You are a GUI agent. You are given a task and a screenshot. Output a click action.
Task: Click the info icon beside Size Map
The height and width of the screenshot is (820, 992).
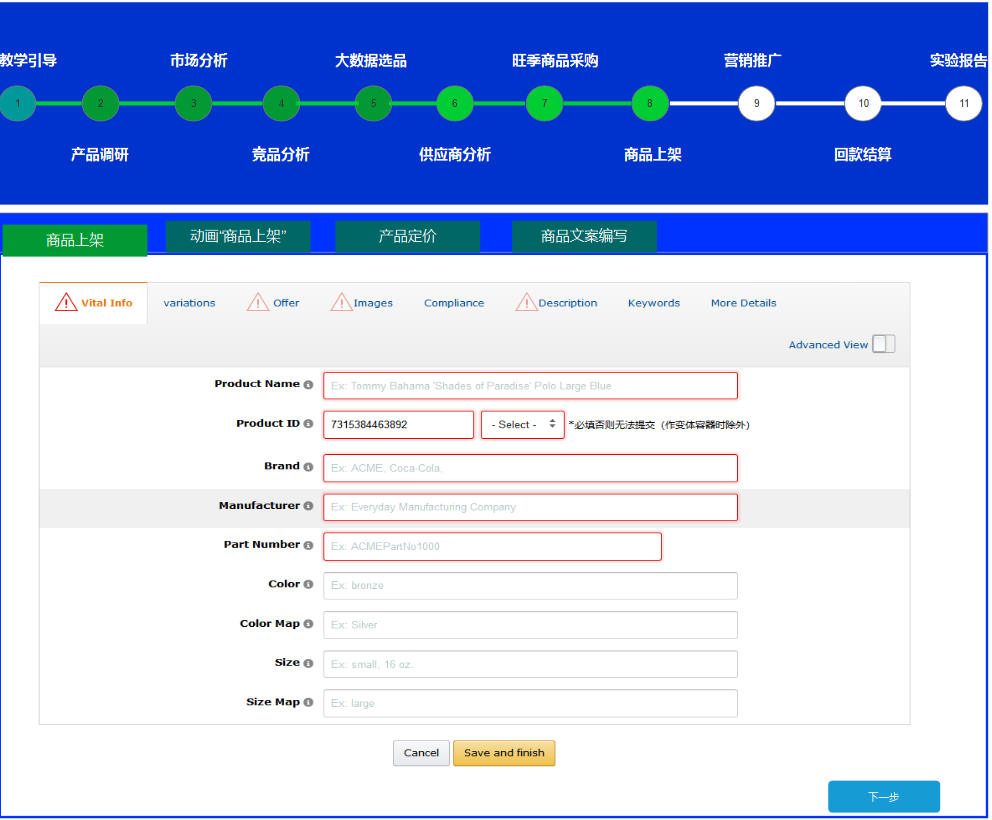tap(308, 703)
